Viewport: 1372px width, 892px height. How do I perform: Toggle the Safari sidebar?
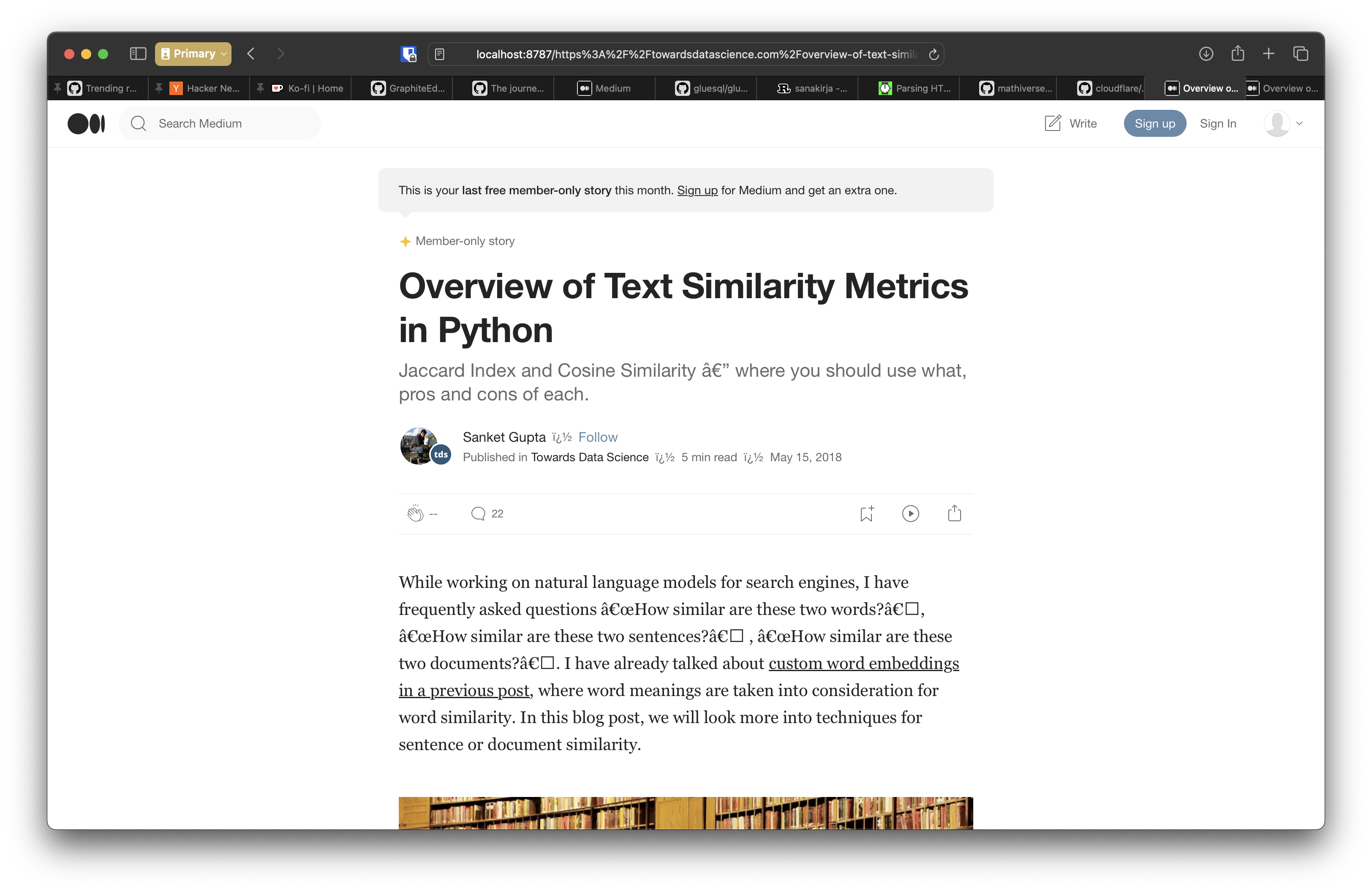click(138, 54)
